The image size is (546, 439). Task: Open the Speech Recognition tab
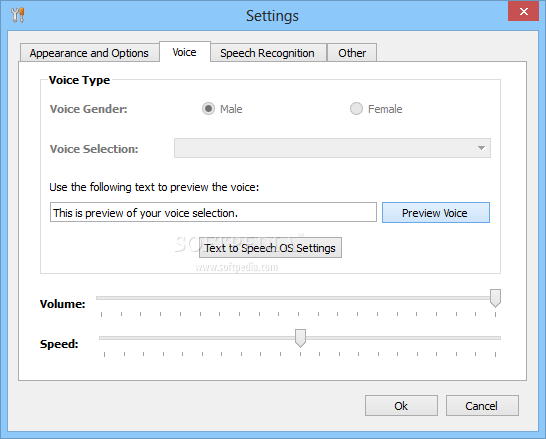(267, 53)
